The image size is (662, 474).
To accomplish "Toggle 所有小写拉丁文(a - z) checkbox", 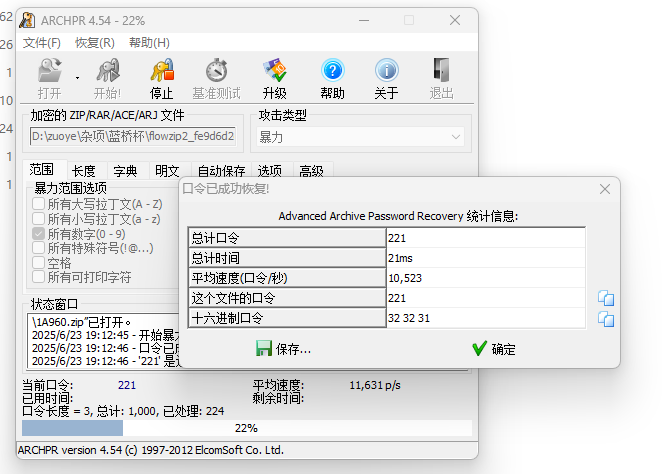I will tap(38, 219).
